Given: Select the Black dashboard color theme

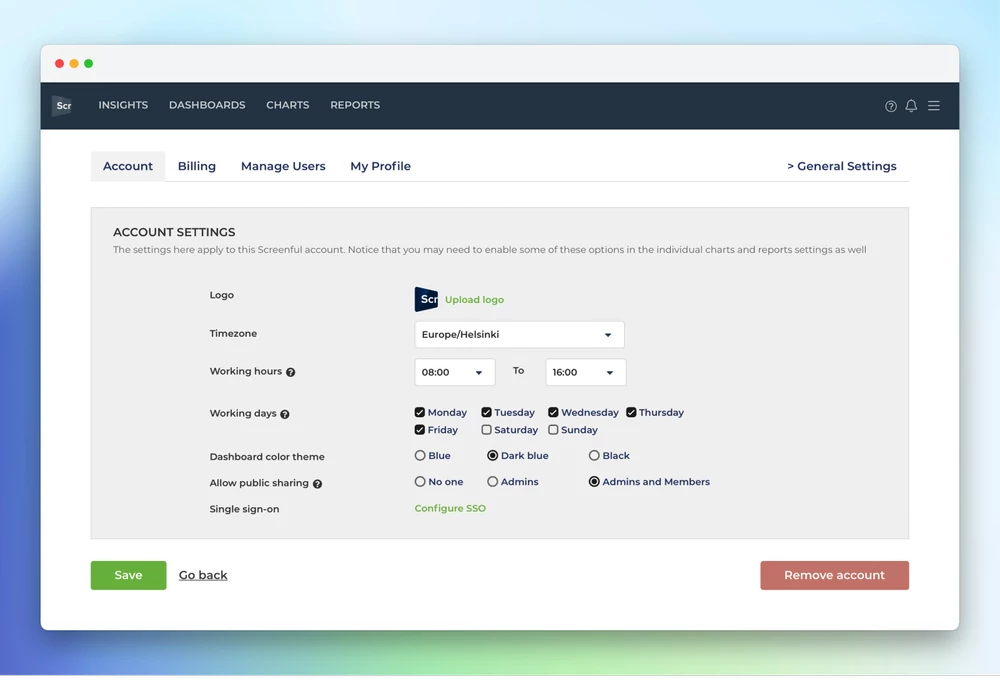Looking at the screenshot, I should [594, 456].
